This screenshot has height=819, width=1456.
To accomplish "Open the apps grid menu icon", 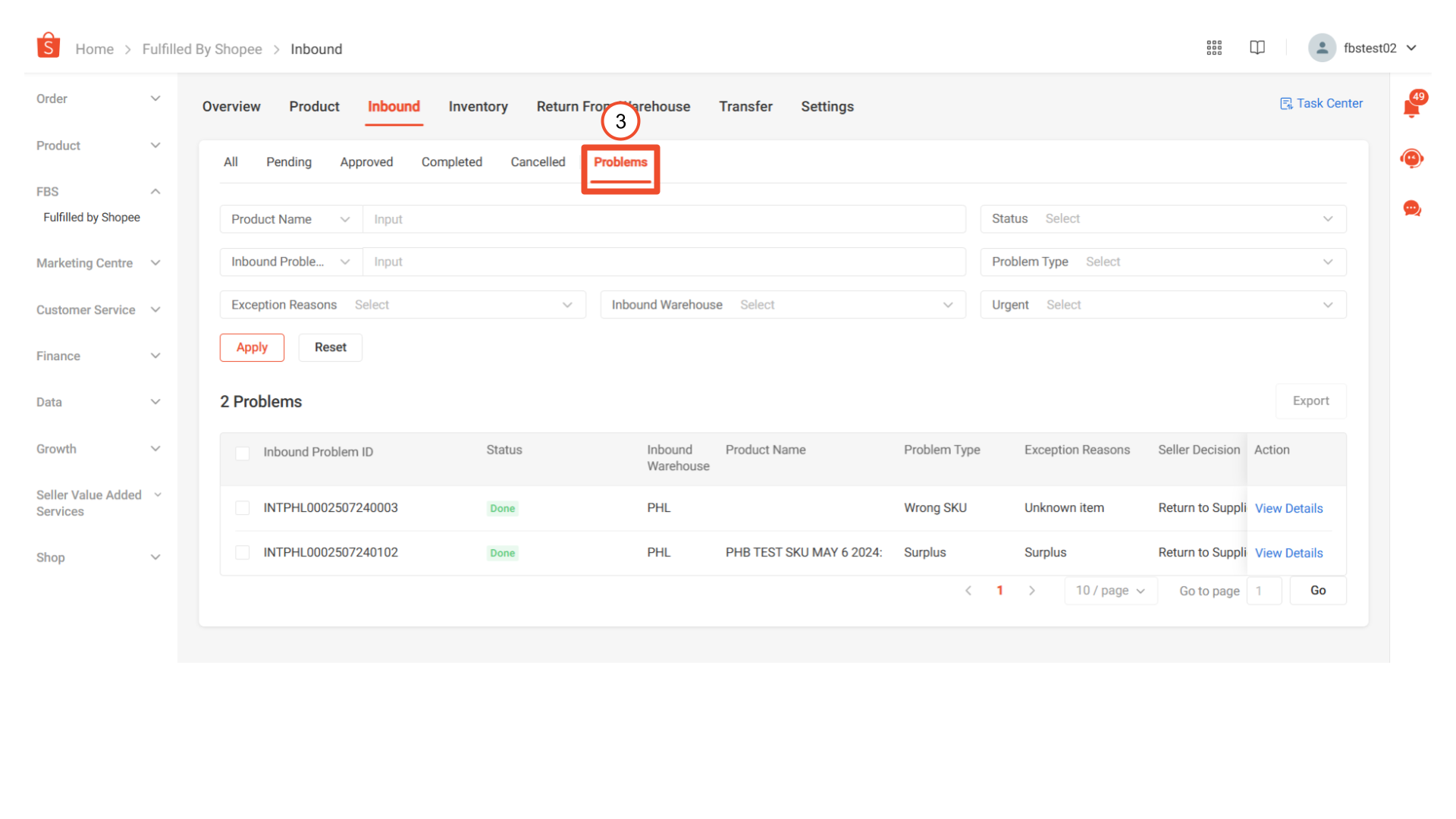I will [x=1214, y=48].
